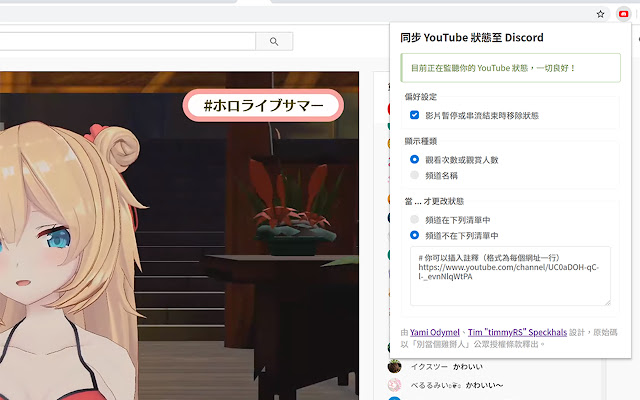Click the 顯示種類 section label
The height and width of the screenshot is (400, 640).
pyautogui.click(x=421, y=141)
